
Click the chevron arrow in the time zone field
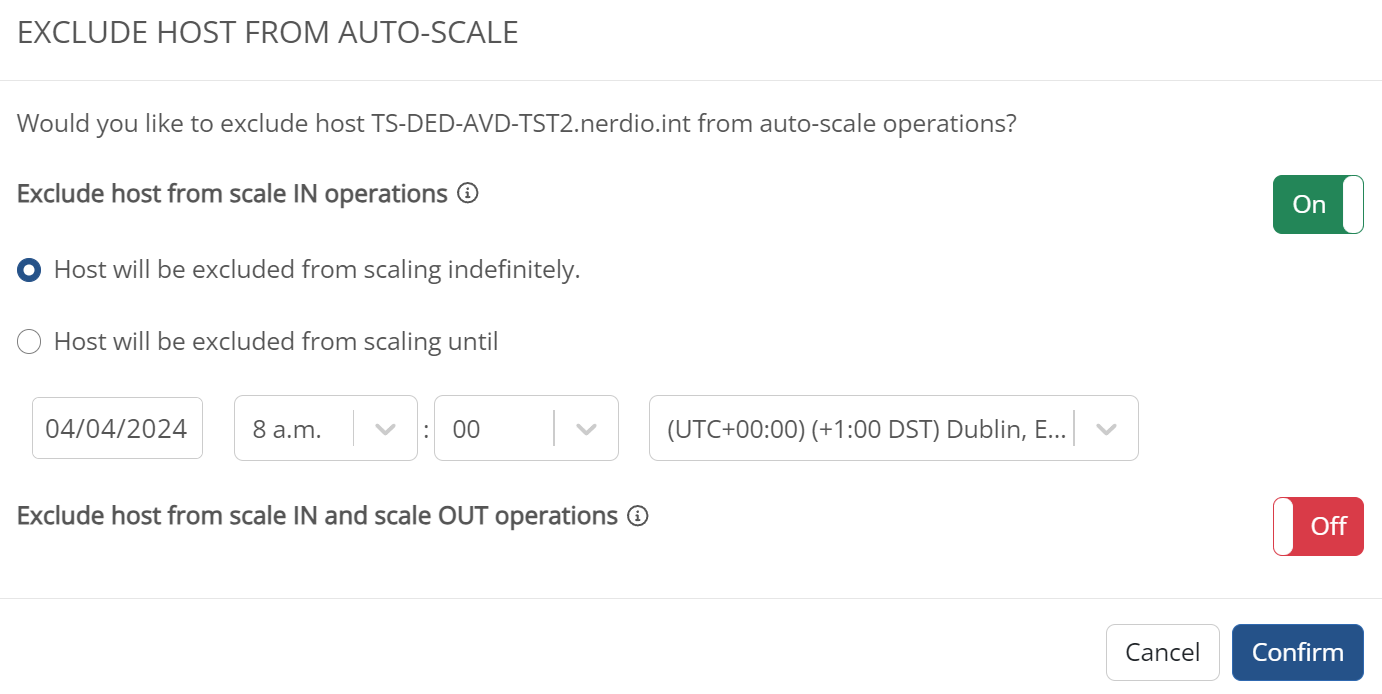(1105, 429)
